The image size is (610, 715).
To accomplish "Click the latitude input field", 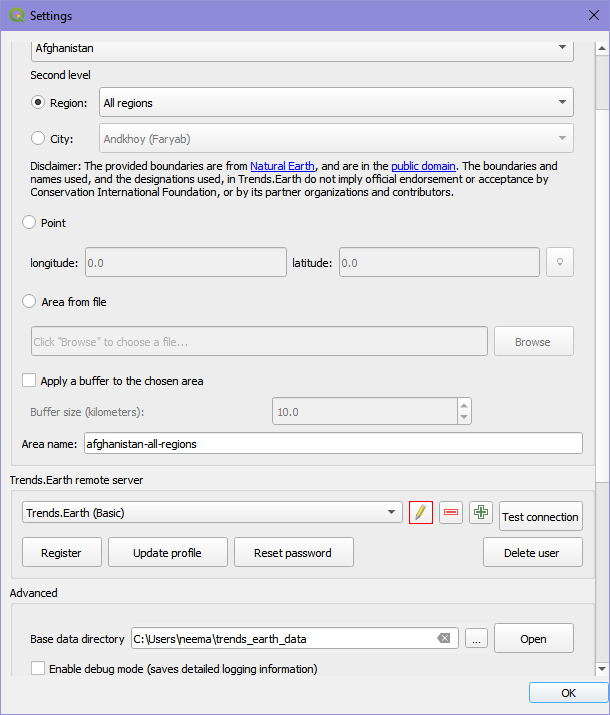I will click(x=439, y=262).
